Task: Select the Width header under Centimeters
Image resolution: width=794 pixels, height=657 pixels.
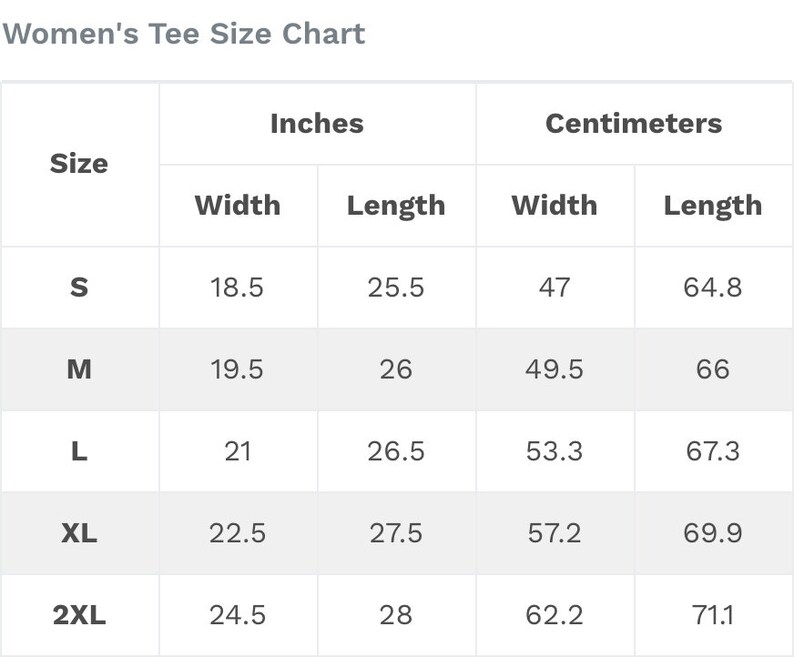Action: click(x=554, y=205)
